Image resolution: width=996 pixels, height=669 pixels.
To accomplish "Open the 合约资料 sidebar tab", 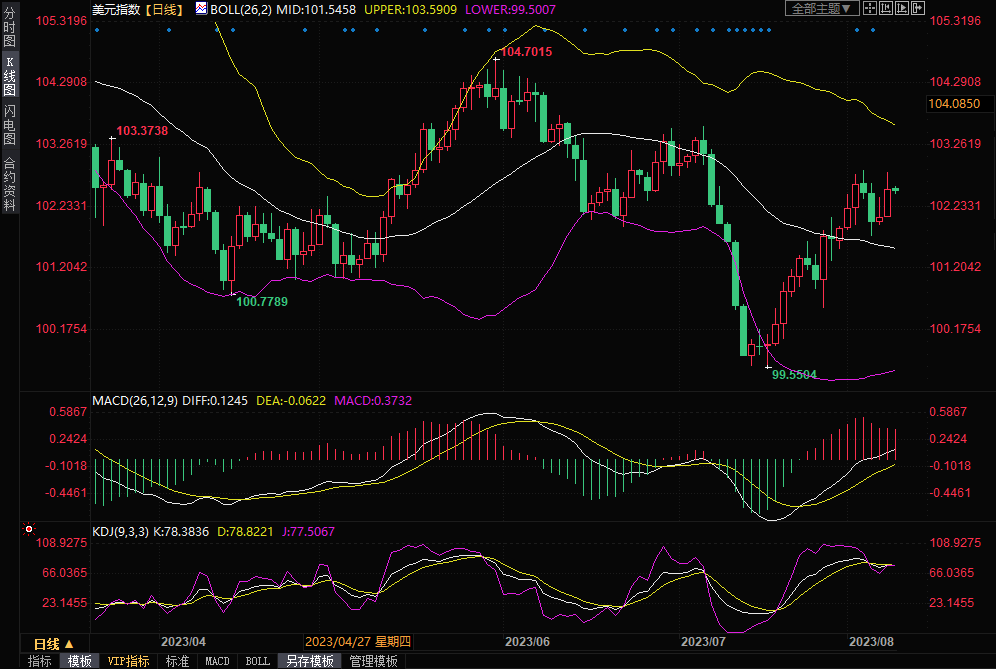I will [9, 184].
